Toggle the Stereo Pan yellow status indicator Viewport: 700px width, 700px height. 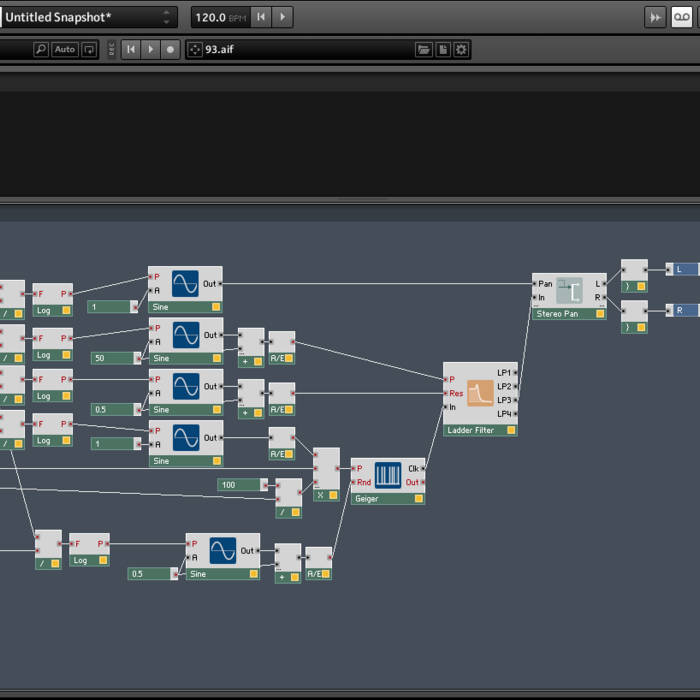(x=600, y=314)
